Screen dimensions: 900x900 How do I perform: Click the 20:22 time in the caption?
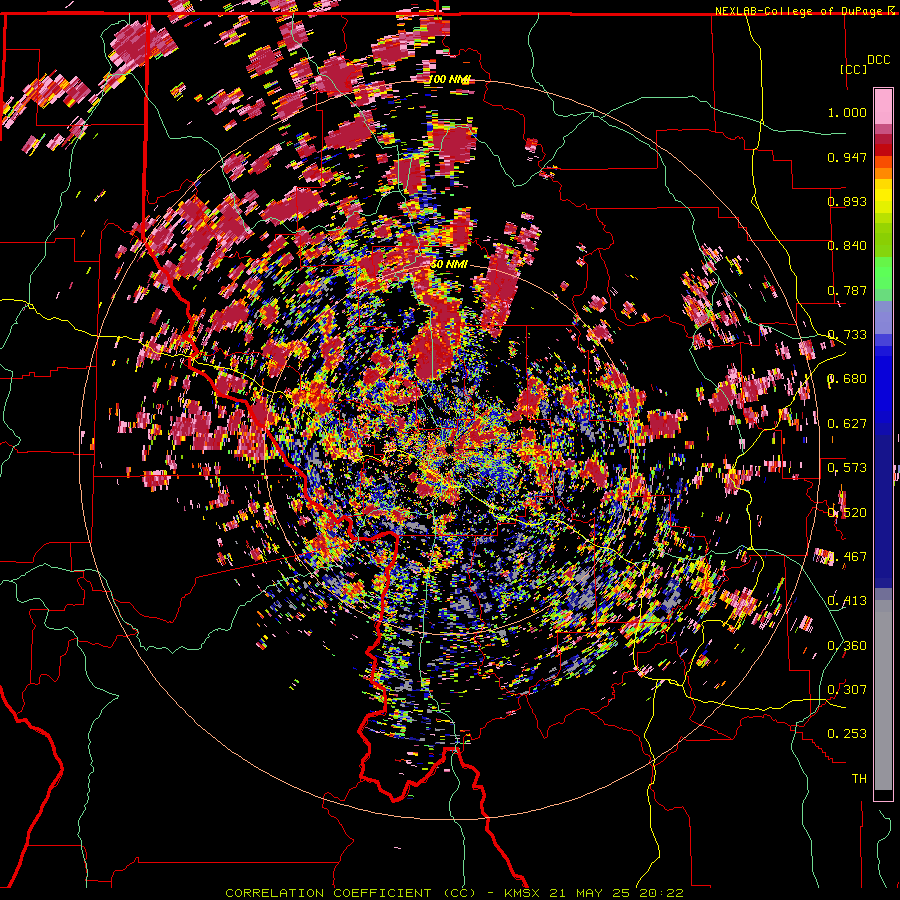point(664,893)
